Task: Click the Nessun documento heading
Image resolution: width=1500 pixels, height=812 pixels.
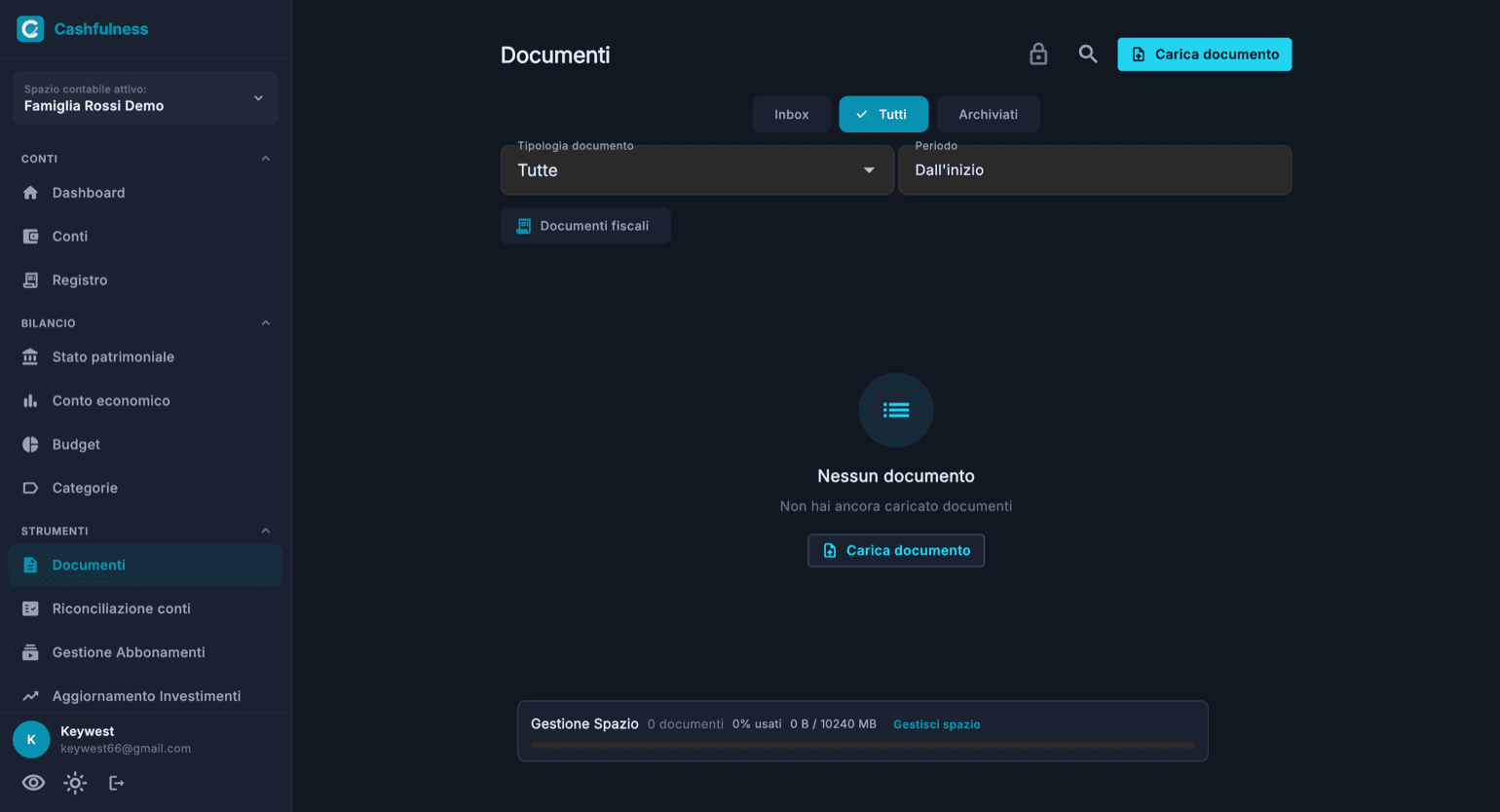Action: pos(896,476)
